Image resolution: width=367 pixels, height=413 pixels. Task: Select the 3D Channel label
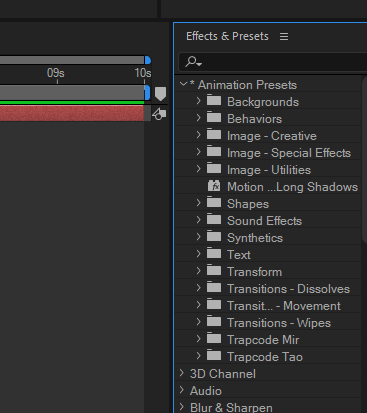click(x=223, y=374)
